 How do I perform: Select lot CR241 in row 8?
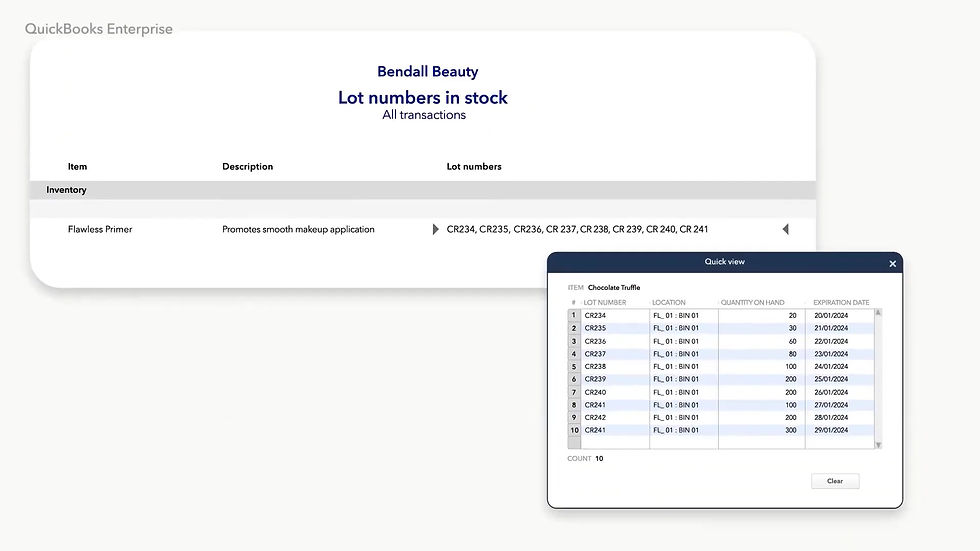tap(595, 405)
